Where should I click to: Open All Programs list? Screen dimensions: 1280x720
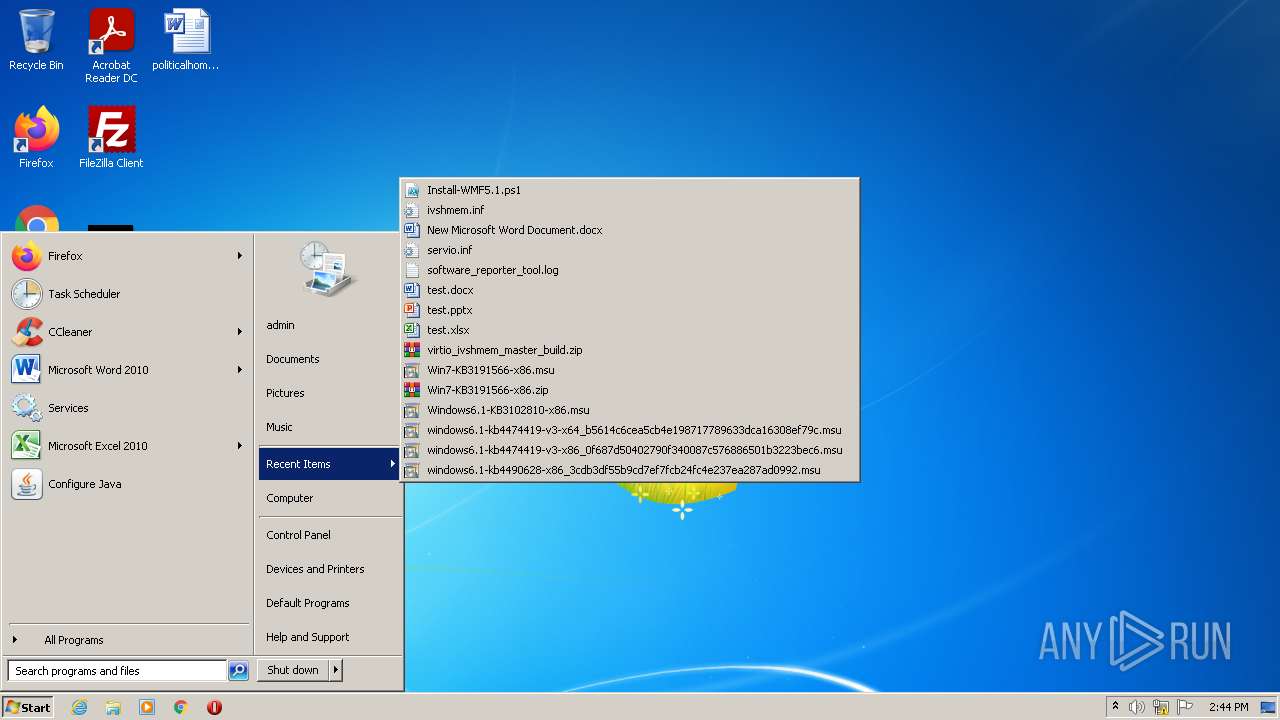coord(127,640)
